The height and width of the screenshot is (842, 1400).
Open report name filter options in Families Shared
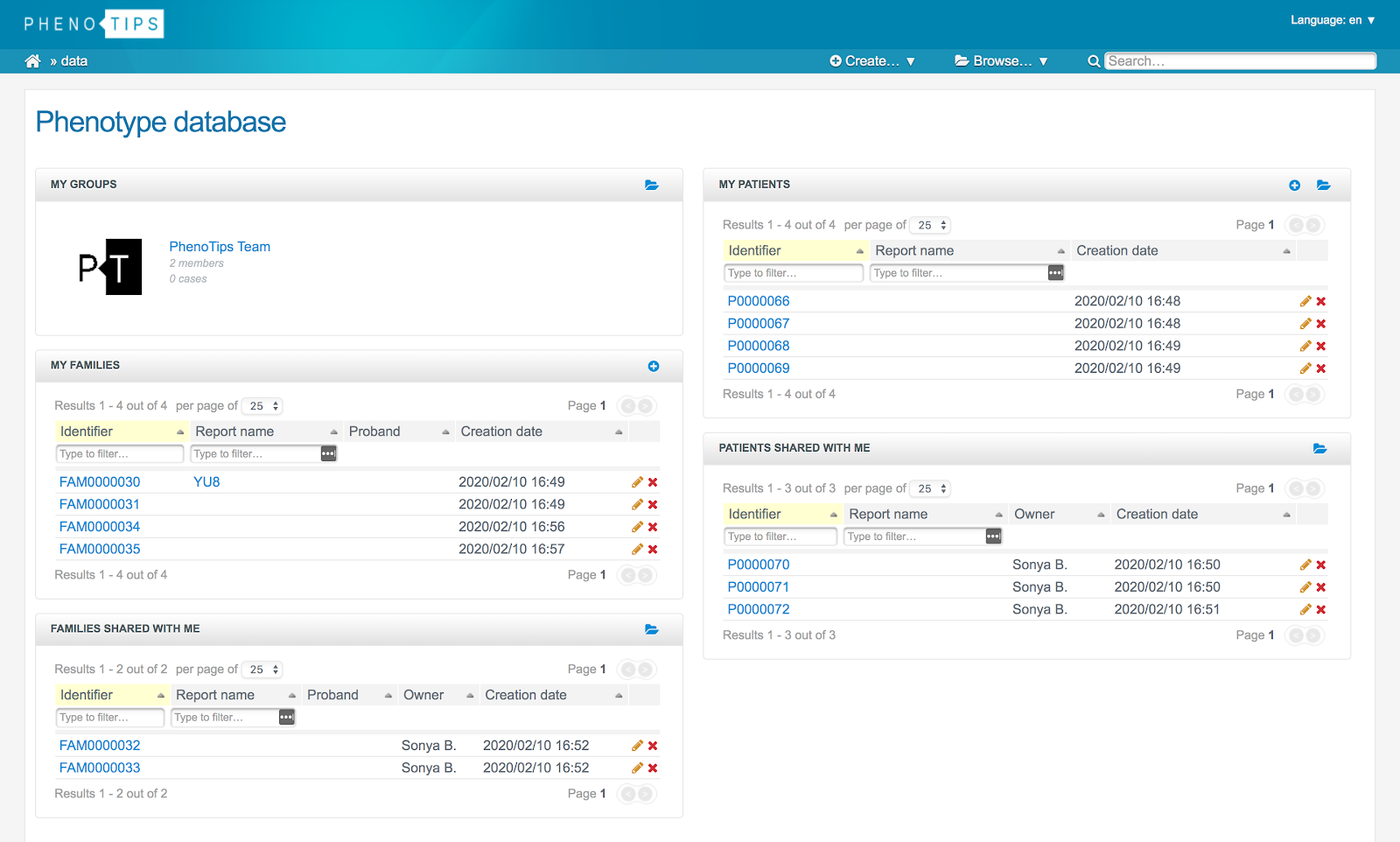point(287,718)
